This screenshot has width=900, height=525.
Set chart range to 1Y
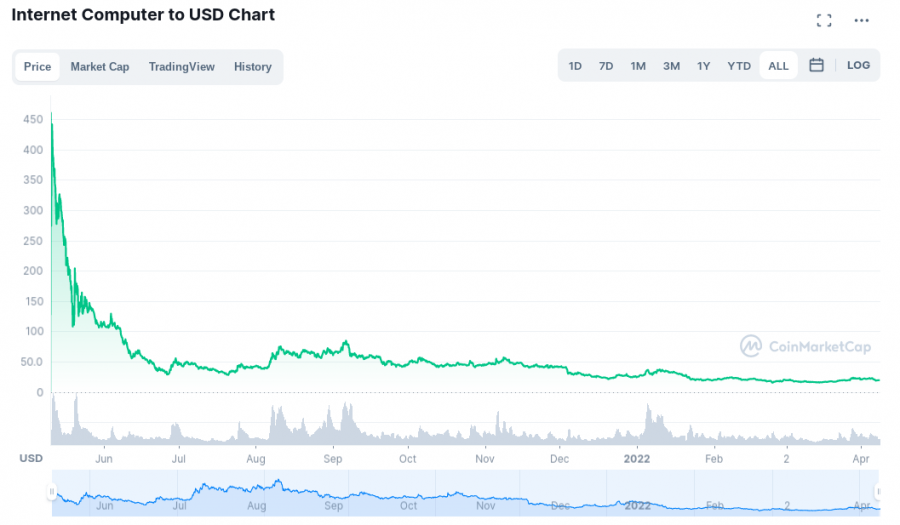704,66
